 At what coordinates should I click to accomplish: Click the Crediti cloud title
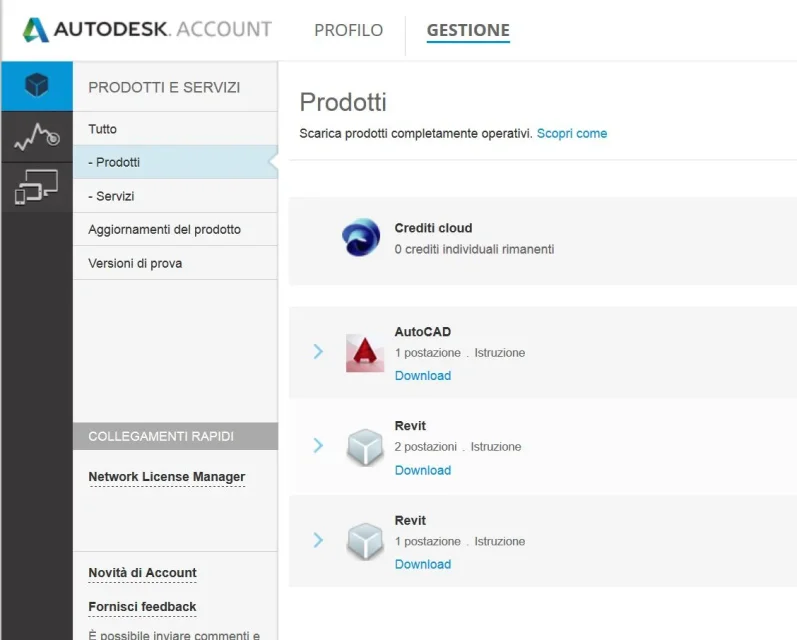pyautogui.click(x=434, y=228)
